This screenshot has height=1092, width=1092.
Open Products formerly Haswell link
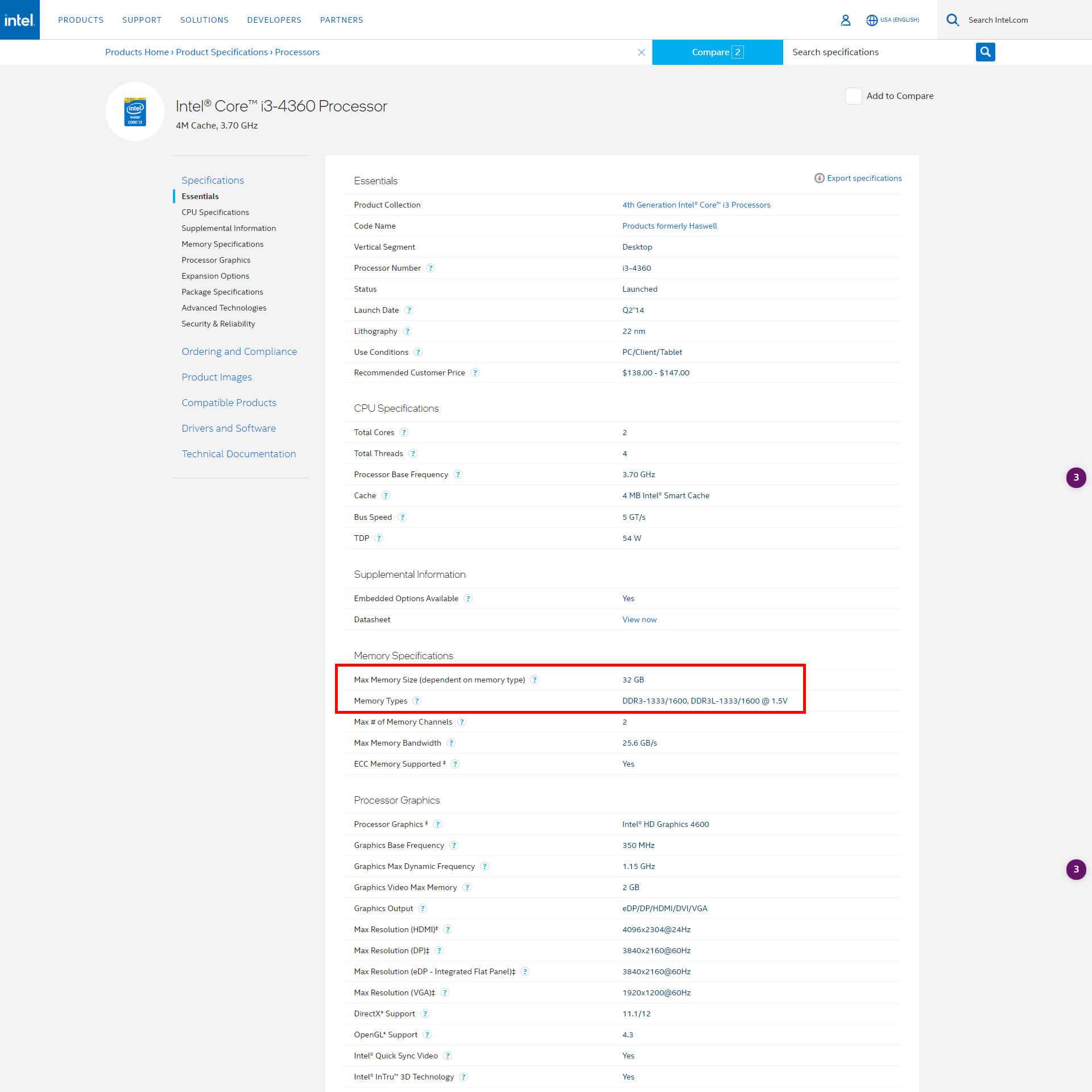tap(669, 226)
